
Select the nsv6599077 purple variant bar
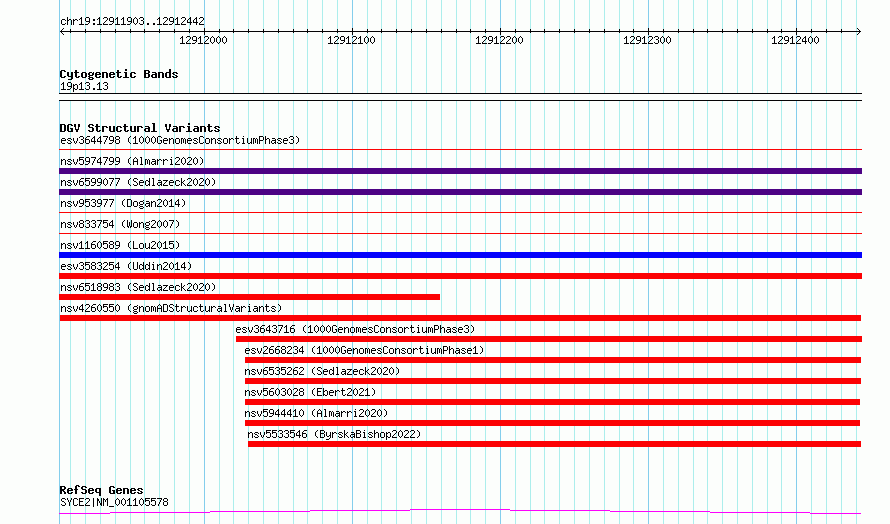click(460, 192)
